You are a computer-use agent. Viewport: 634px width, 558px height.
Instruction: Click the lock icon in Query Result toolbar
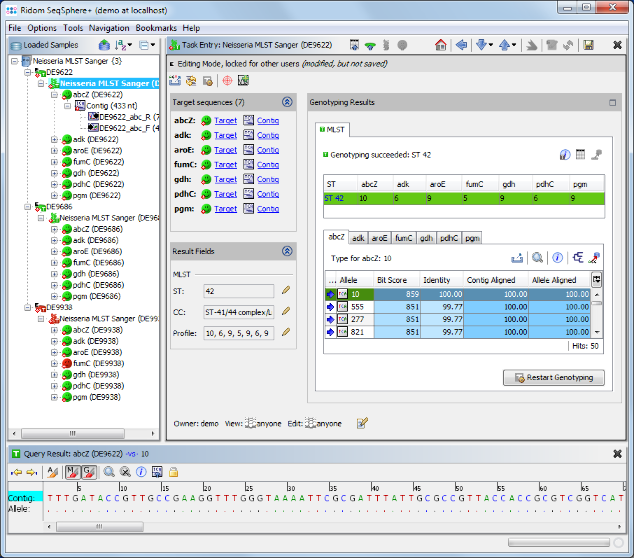tap(173, 471)
